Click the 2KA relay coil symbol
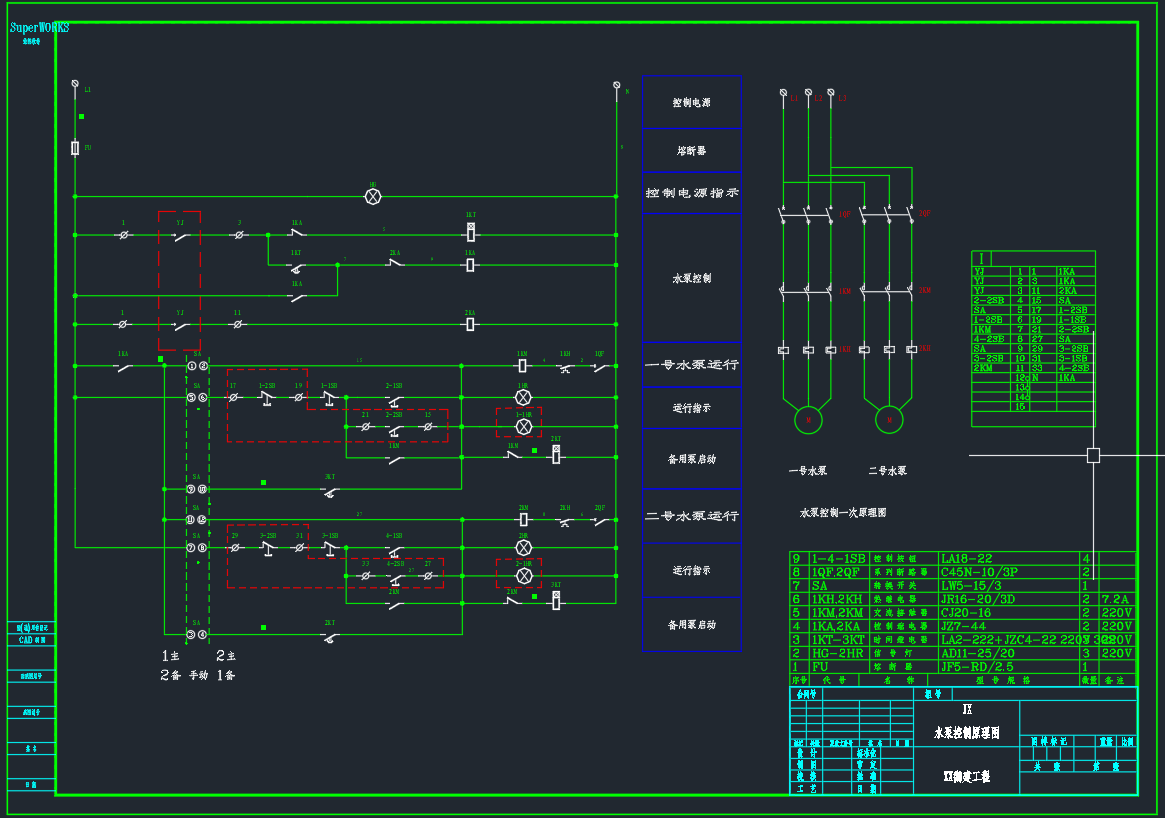 470,324
